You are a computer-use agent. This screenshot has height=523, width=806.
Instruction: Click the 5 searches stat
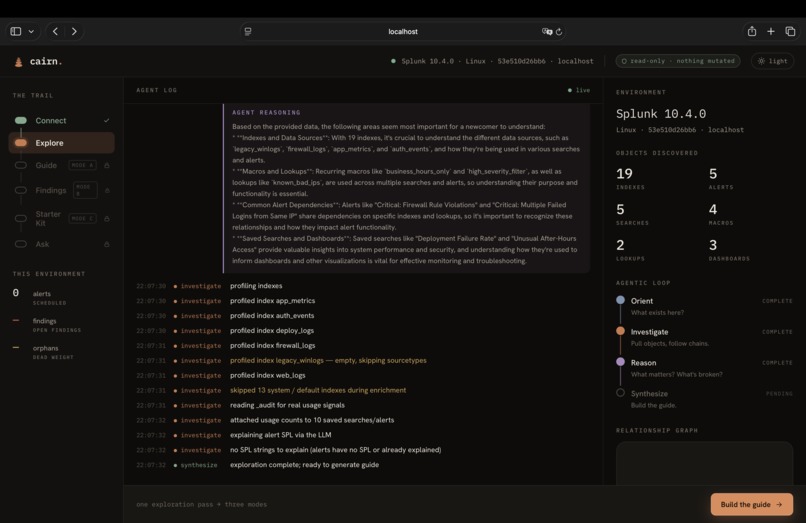[x=632, y=214]
